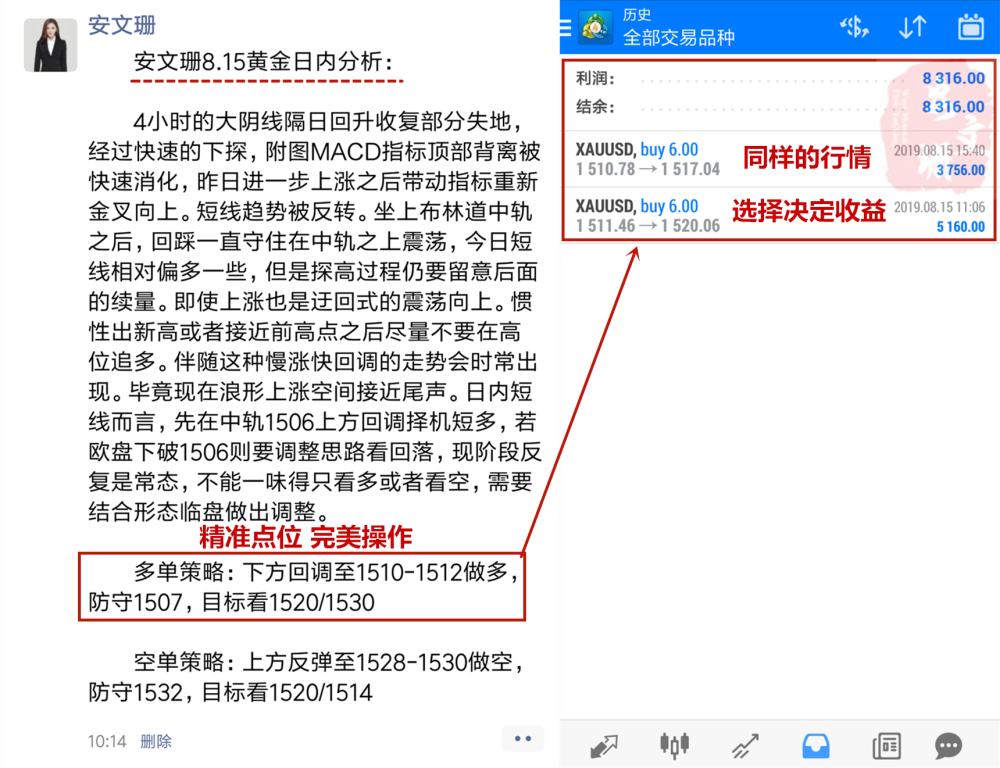Click the profit value 5 160.00
The height and width of the screenshot is (768, 1000).
tap(960, 226)
